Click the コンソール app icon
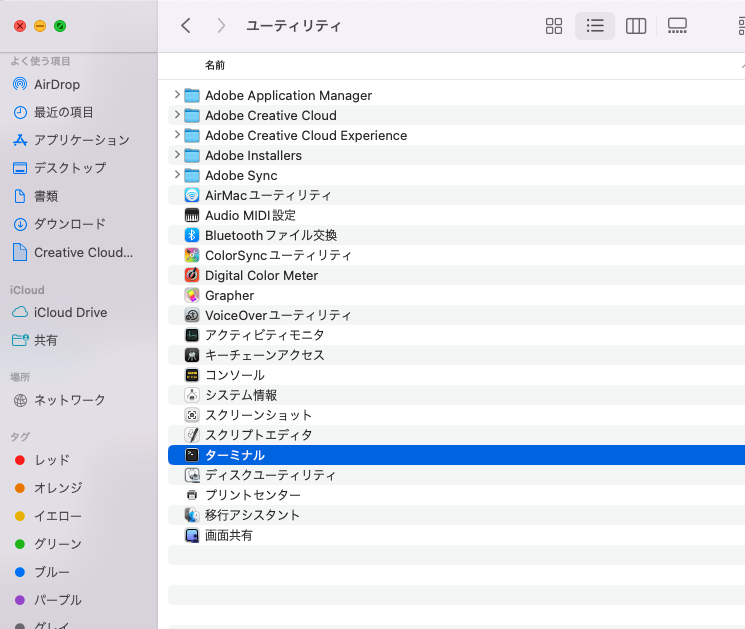Viewport: 745px width, 629px height. (x=192, y=375)
